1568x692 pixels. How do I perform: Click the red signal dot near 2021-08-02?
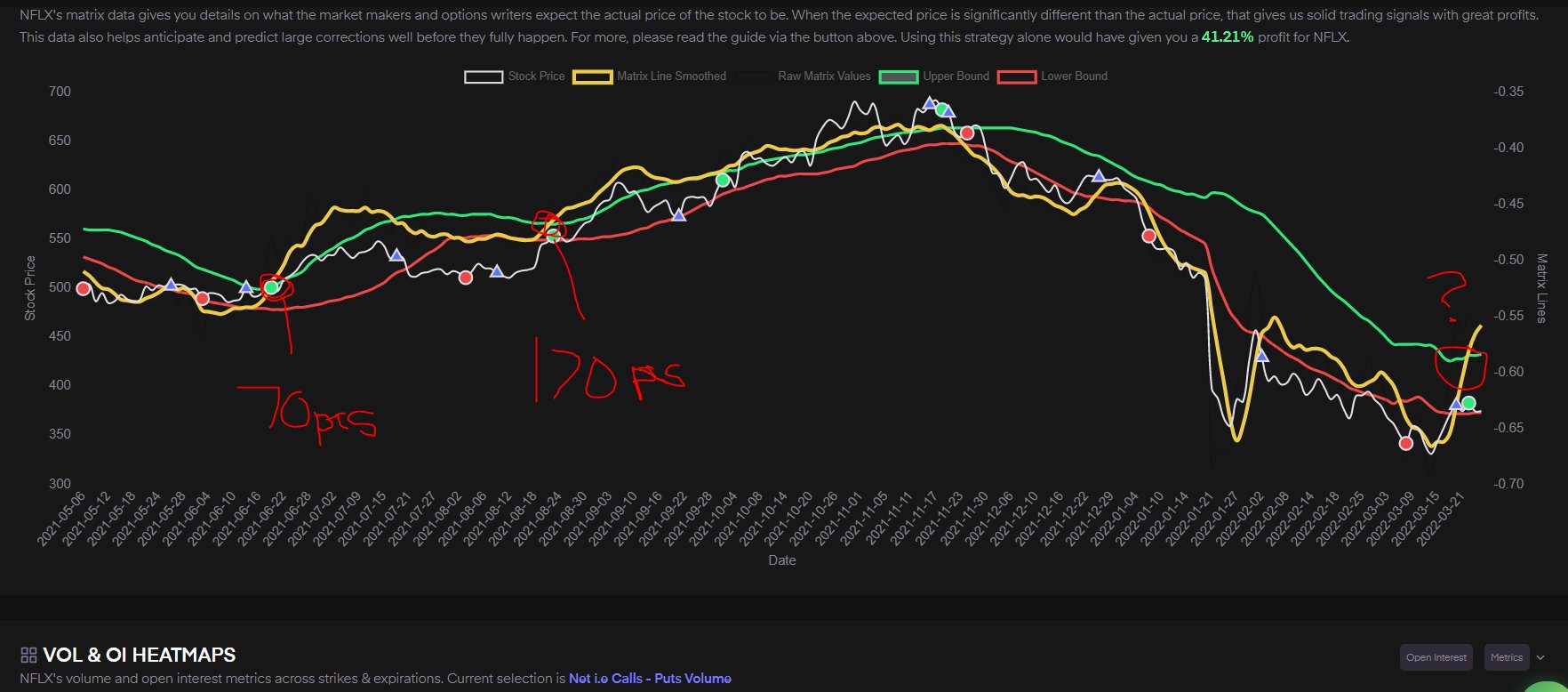(x=466, y=278)
